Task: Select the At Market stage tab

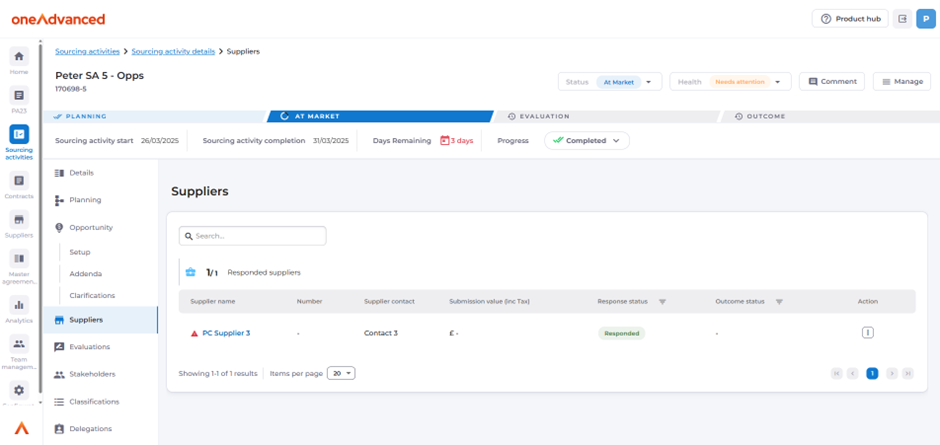Action: click(379, 116)
